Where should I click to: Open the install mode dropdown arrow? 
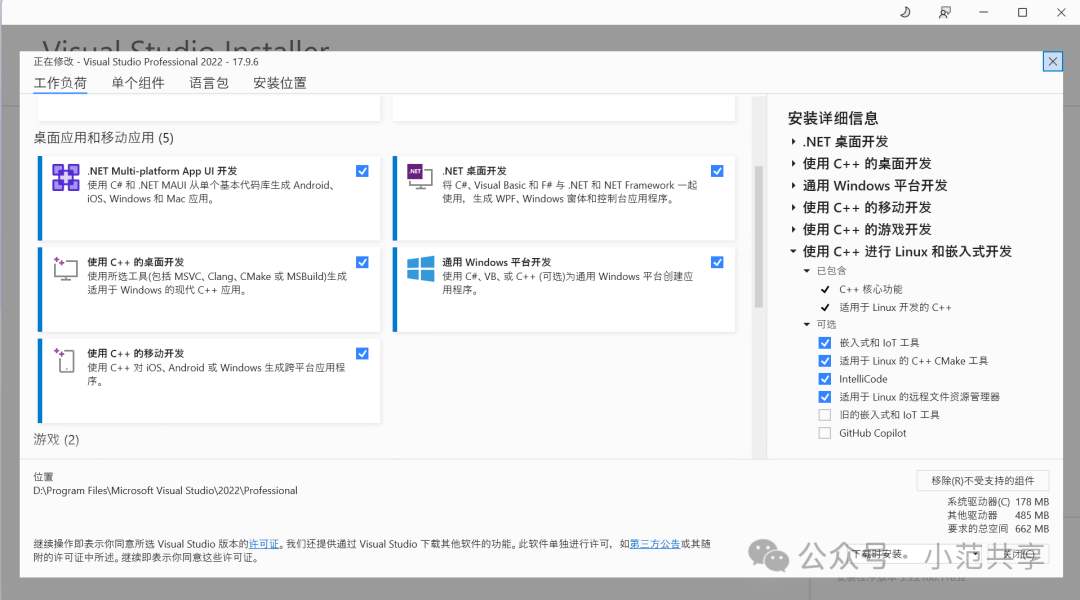[x=976, y=554]
